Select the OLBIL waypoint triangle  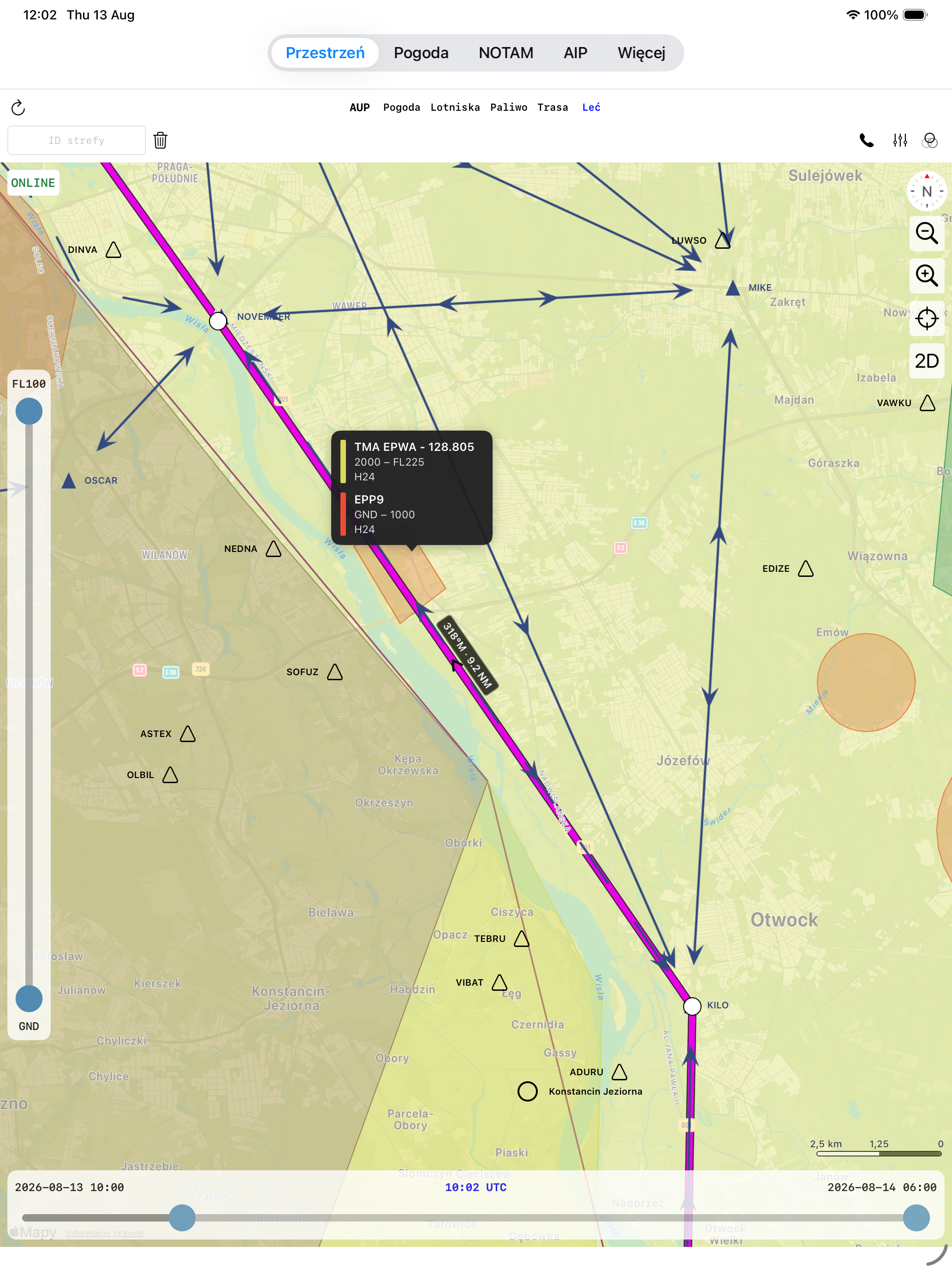(171, 775)
